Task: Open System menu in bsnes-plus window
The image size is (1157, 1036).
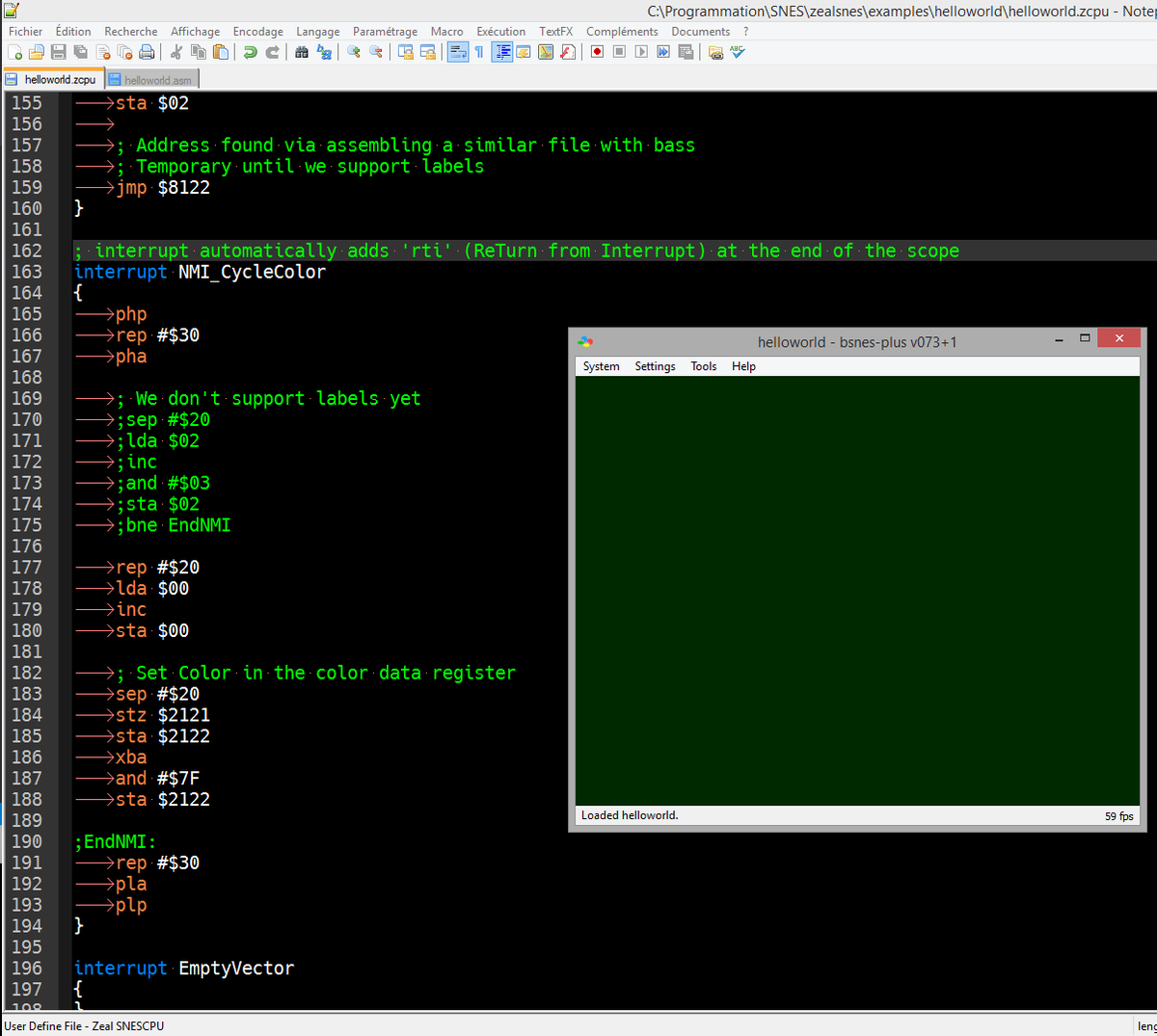Action: click(x=602, y=366)
